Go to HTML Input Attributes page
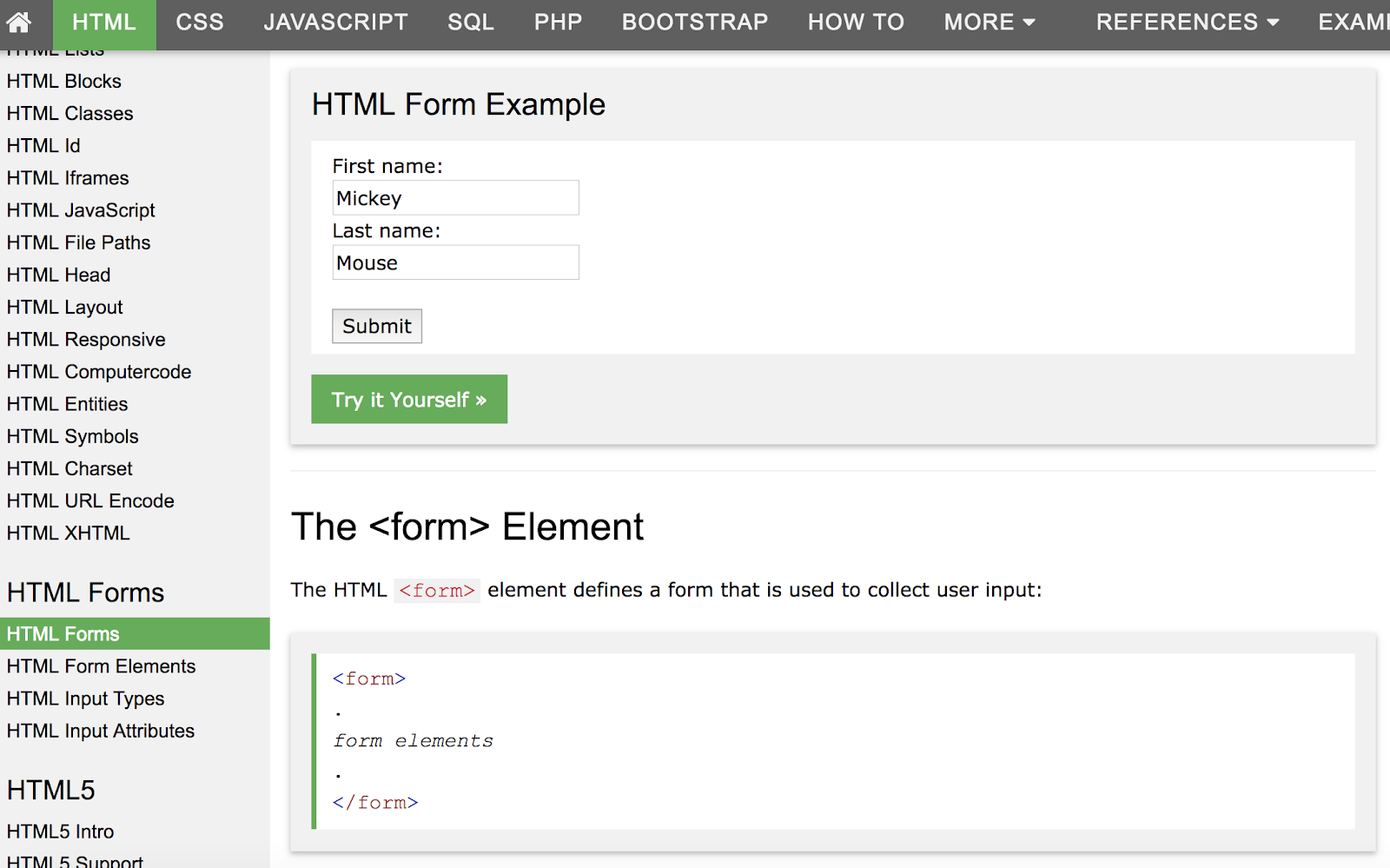The width and height of the screenshot is (1390, 868). click(100, 731)
